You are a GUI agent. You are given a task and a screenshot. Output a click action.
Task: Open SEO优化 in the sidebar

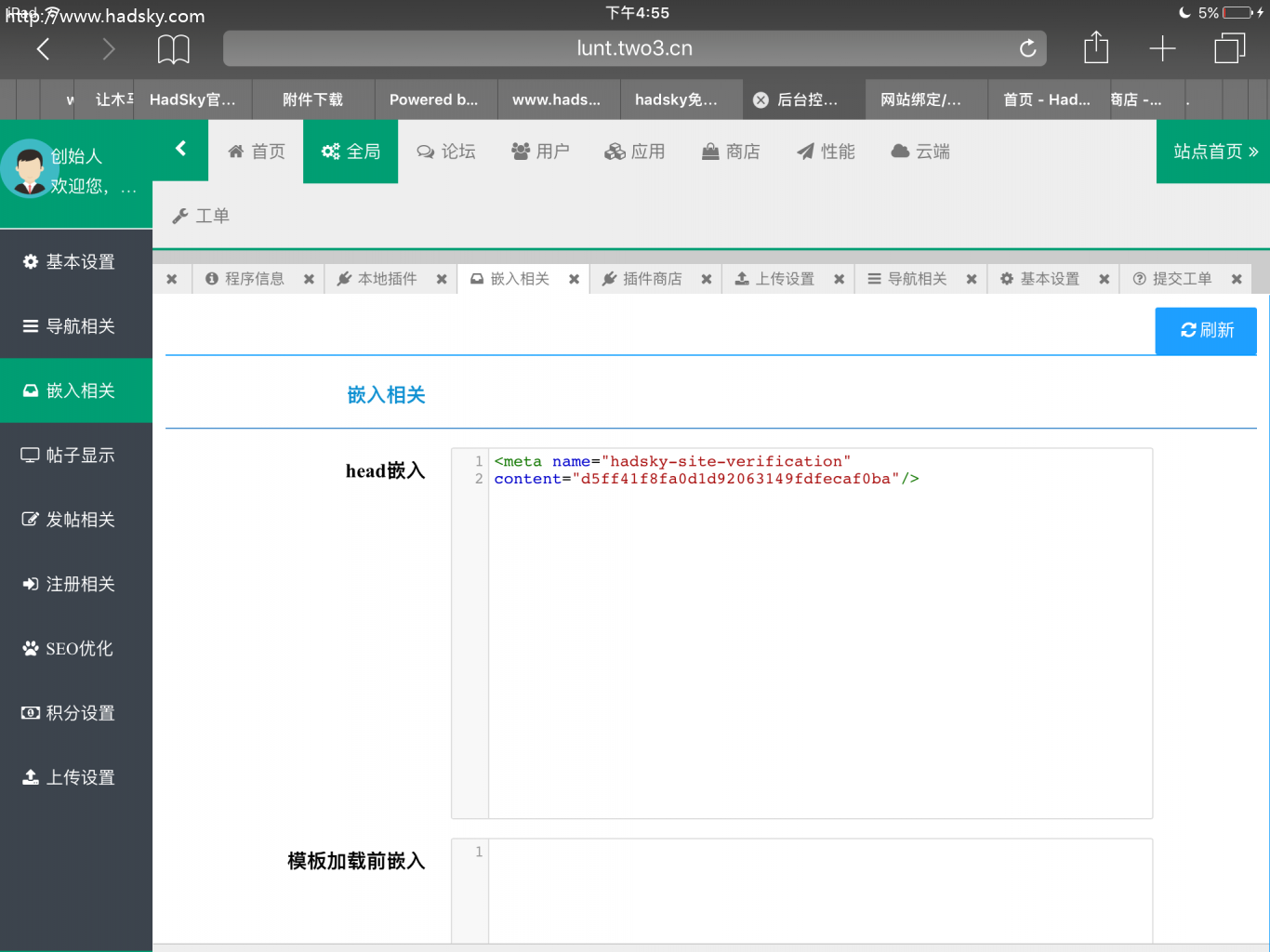[x=76, y=648]
